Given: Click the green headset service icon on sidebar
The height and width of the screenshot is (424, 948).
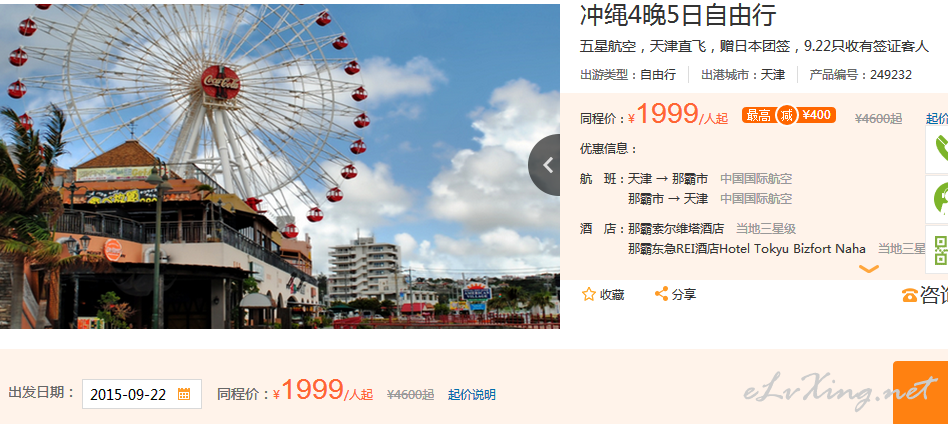Looking at the screenshot, I should click(x=938, y=199).
